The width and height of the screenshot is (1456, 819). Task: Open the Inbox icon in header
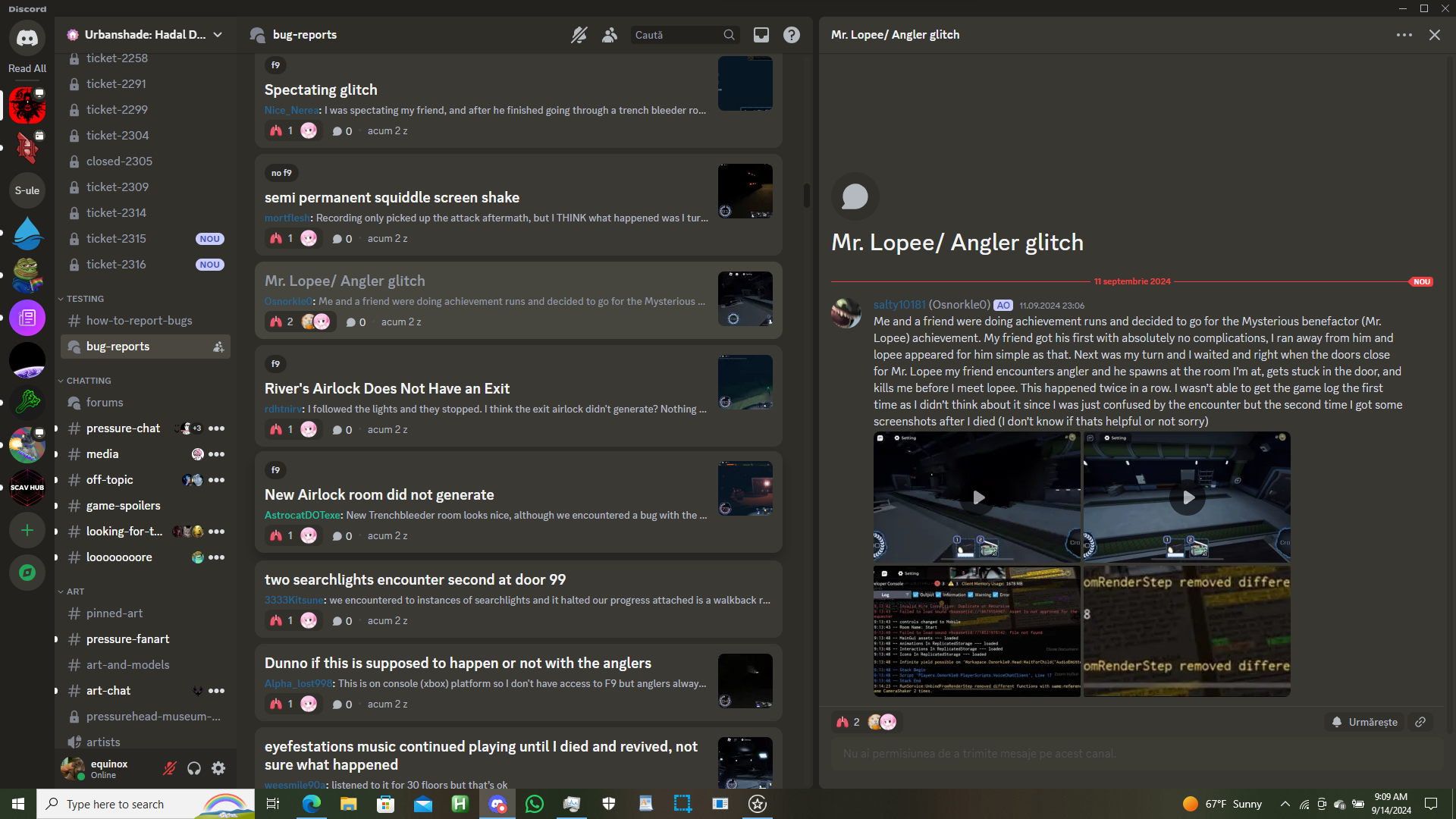(x=761, y=35)
